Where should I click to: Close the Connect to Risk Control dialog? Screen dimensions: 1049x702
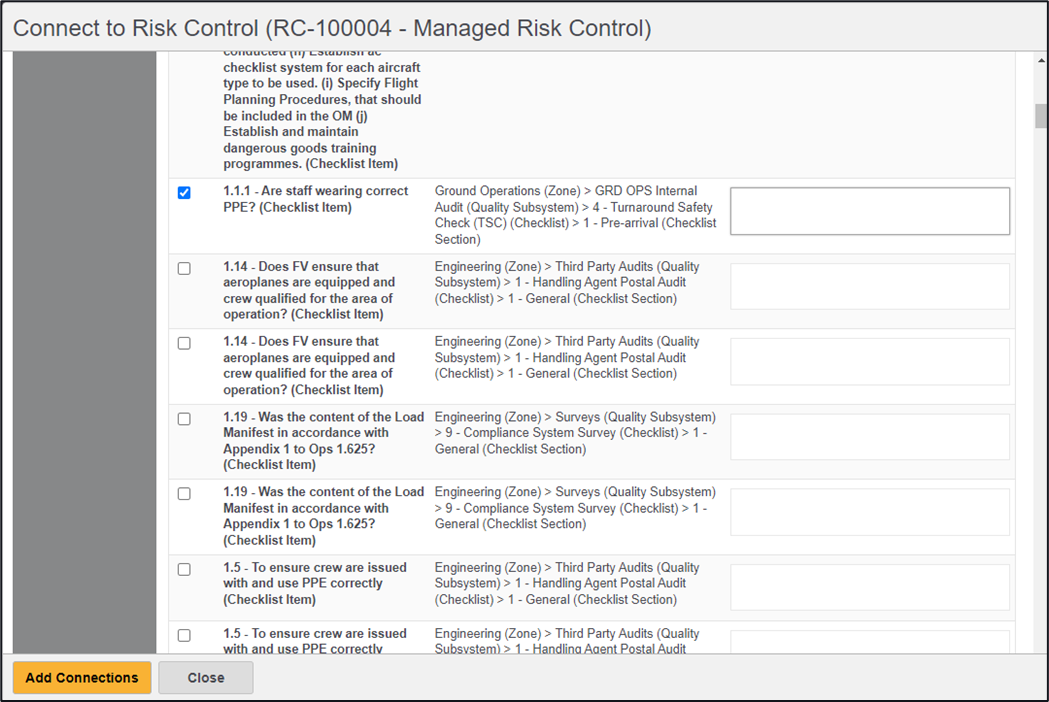(205, 677)
